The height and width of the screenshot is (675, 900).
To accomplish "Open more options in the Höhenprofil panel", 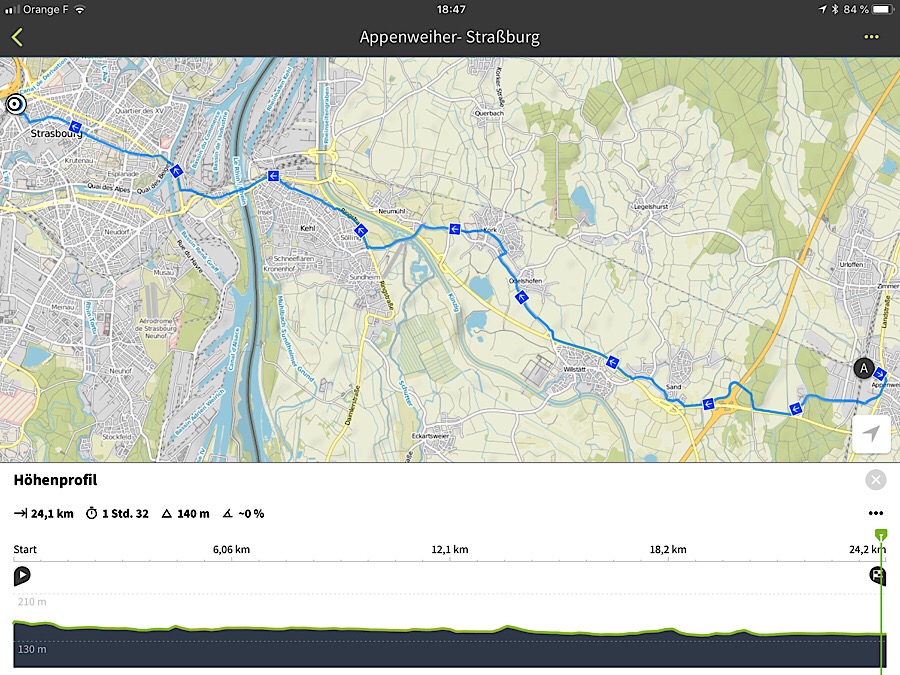I will [876, 514].
